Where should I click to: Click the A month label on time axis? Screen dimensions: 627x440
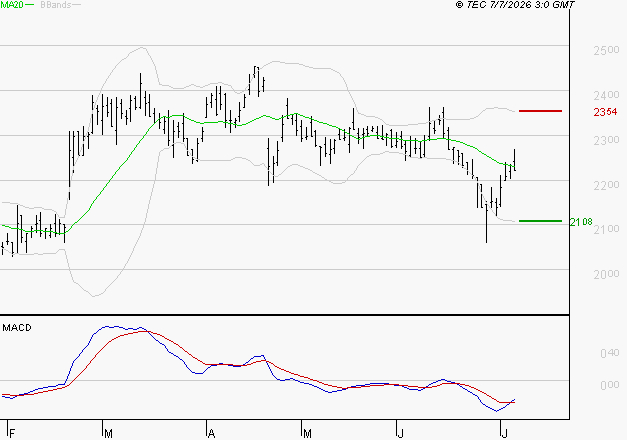click(212, 433)
